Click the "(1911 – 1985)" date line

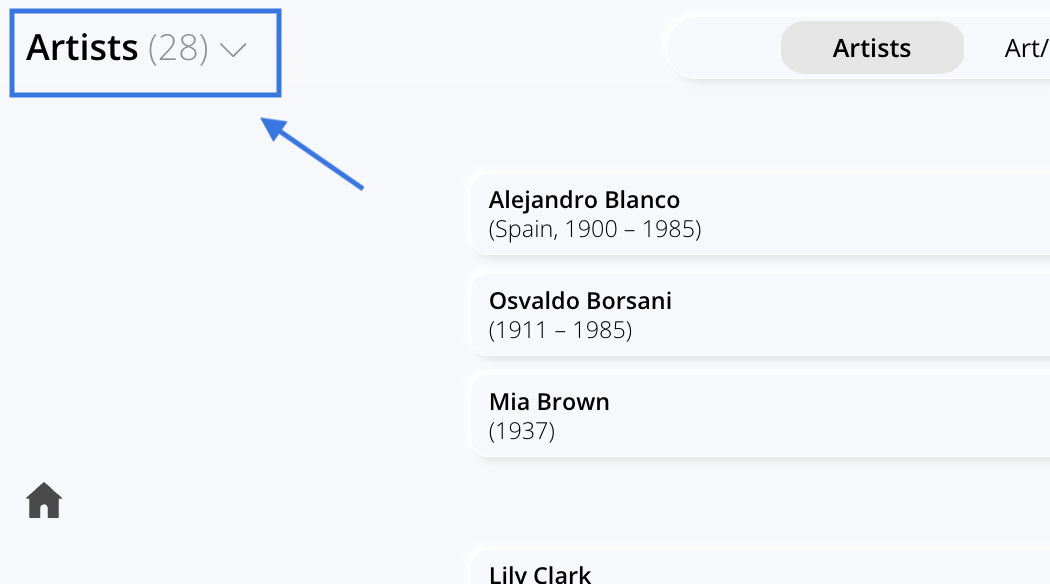560,330
